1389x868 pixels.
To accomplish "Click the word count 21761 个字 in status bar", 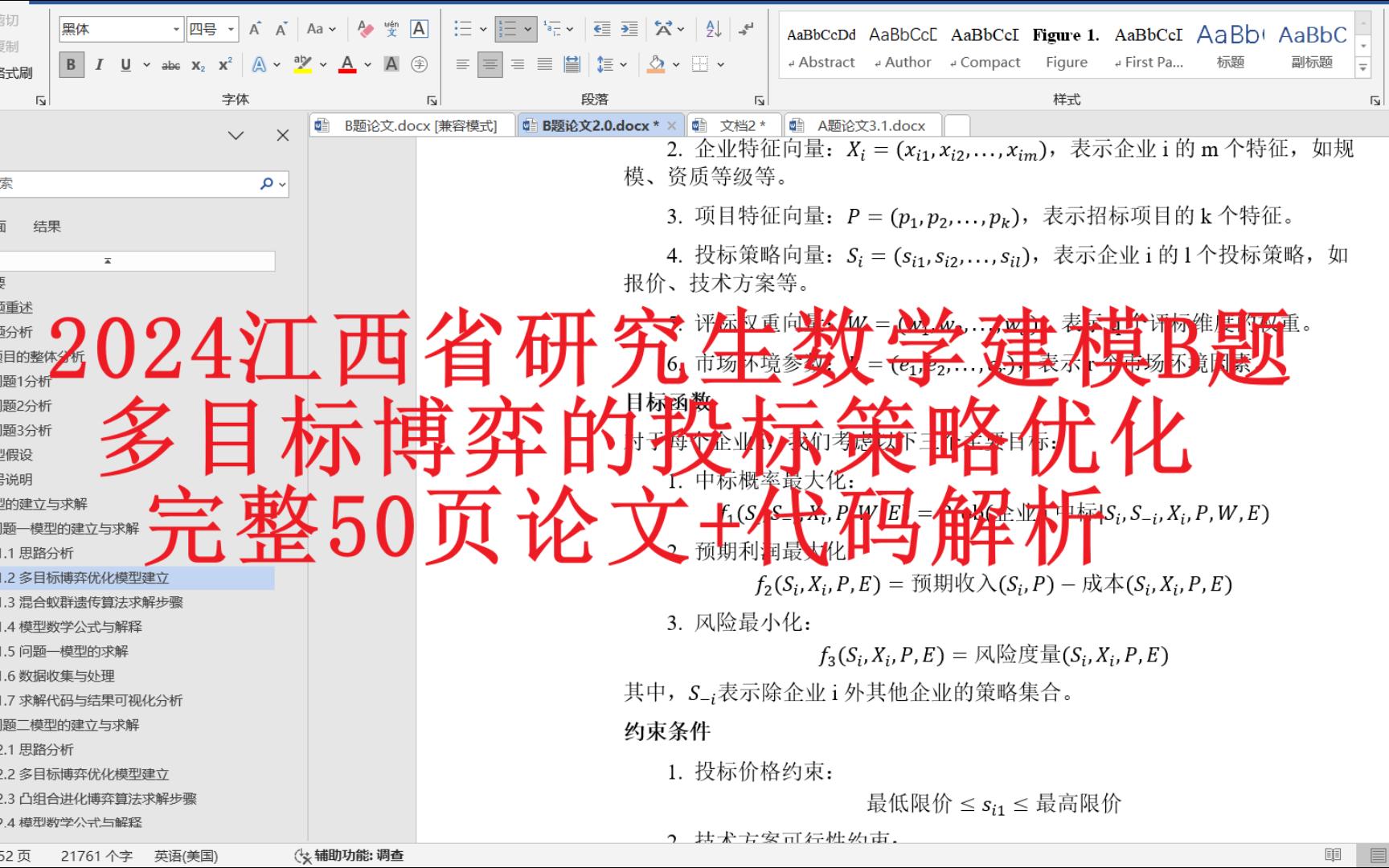I will [96, 856].
